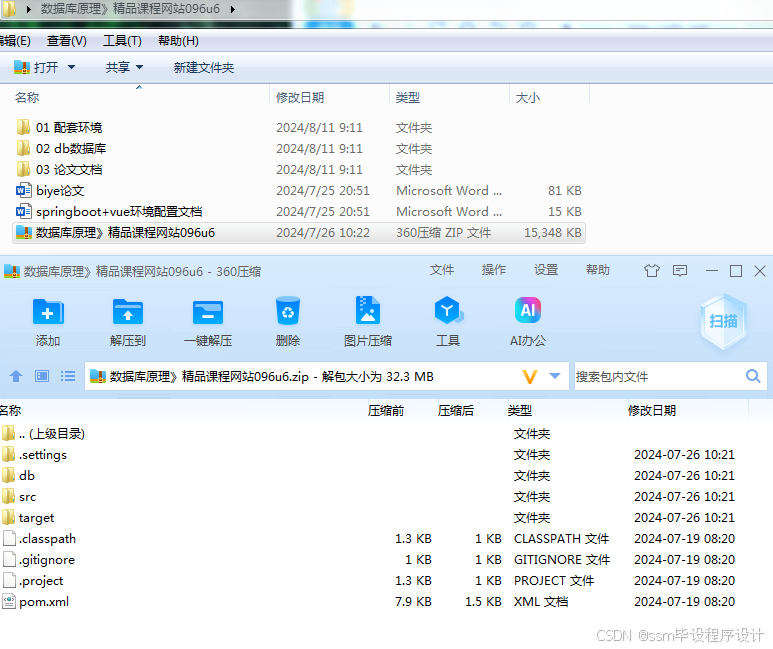
Task: Select the target folder in the archive
Action: click(375, 517)
